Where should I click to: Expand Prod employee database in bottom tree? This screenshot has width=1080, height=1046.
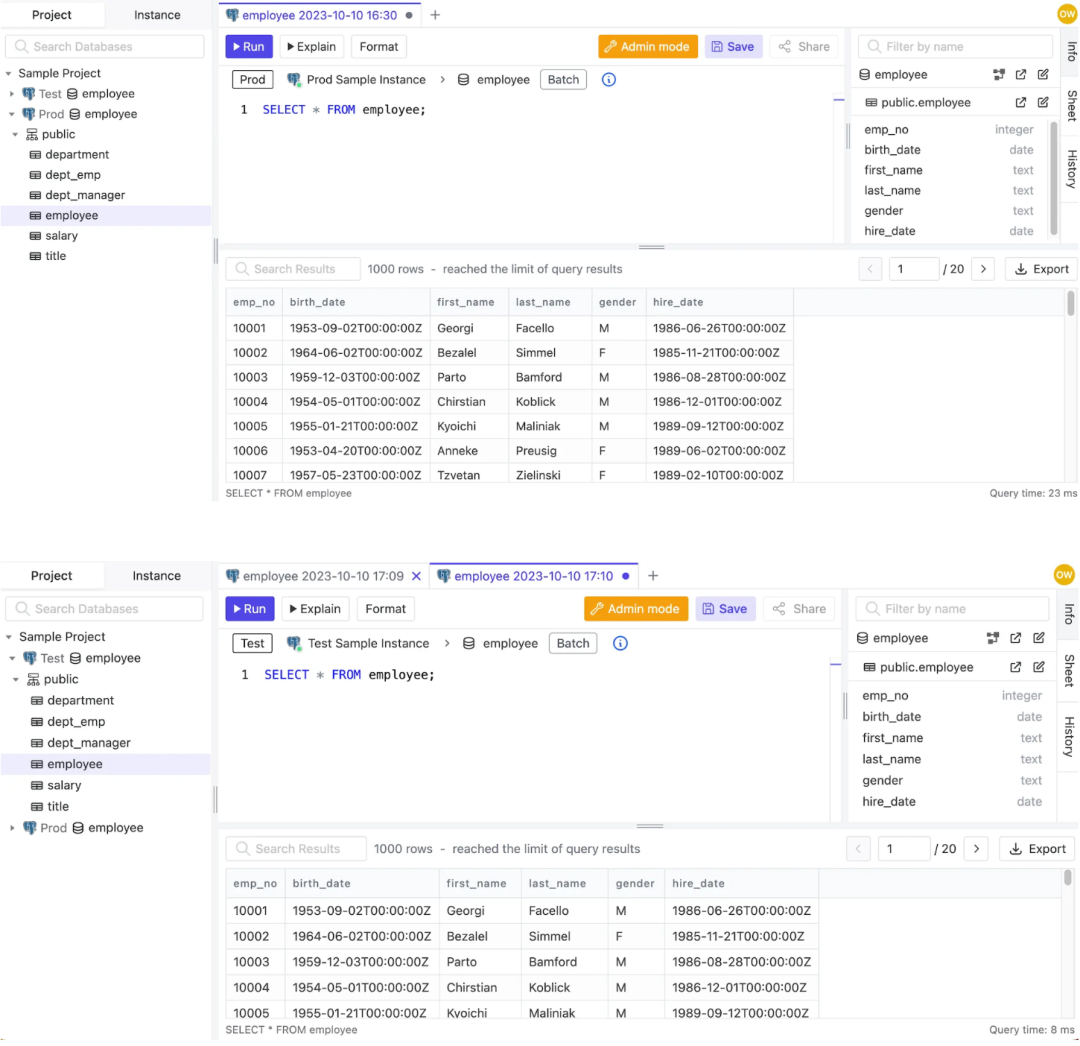click(x=12, y=828)
